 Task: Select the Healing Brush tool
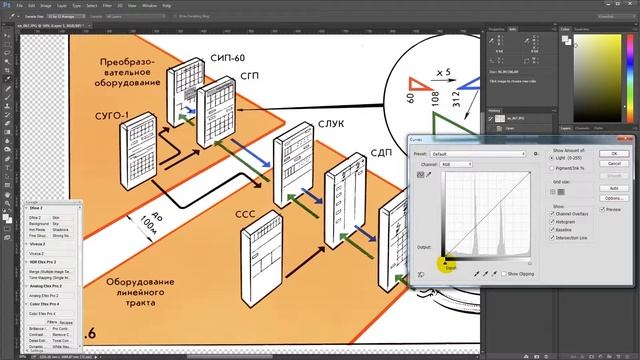[x=7, y=89]
